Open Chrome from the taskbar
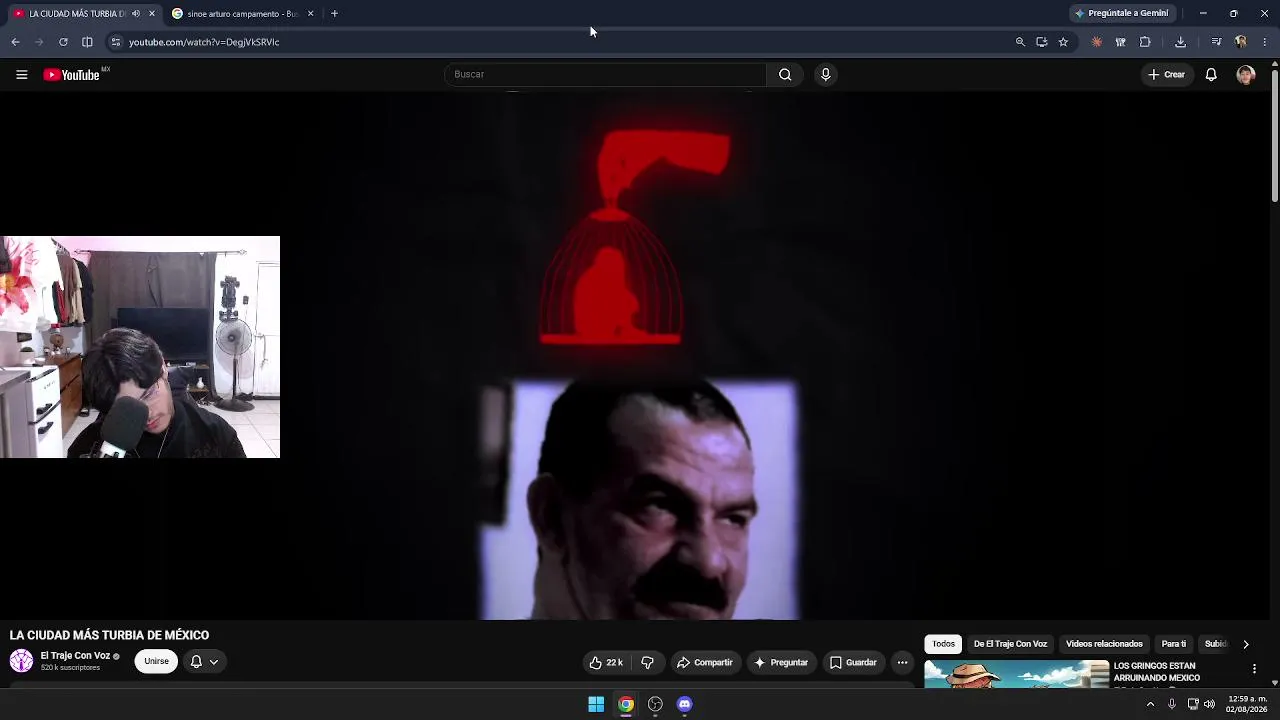This screenshot has width=1280, height=720. (x=625, y=704)
